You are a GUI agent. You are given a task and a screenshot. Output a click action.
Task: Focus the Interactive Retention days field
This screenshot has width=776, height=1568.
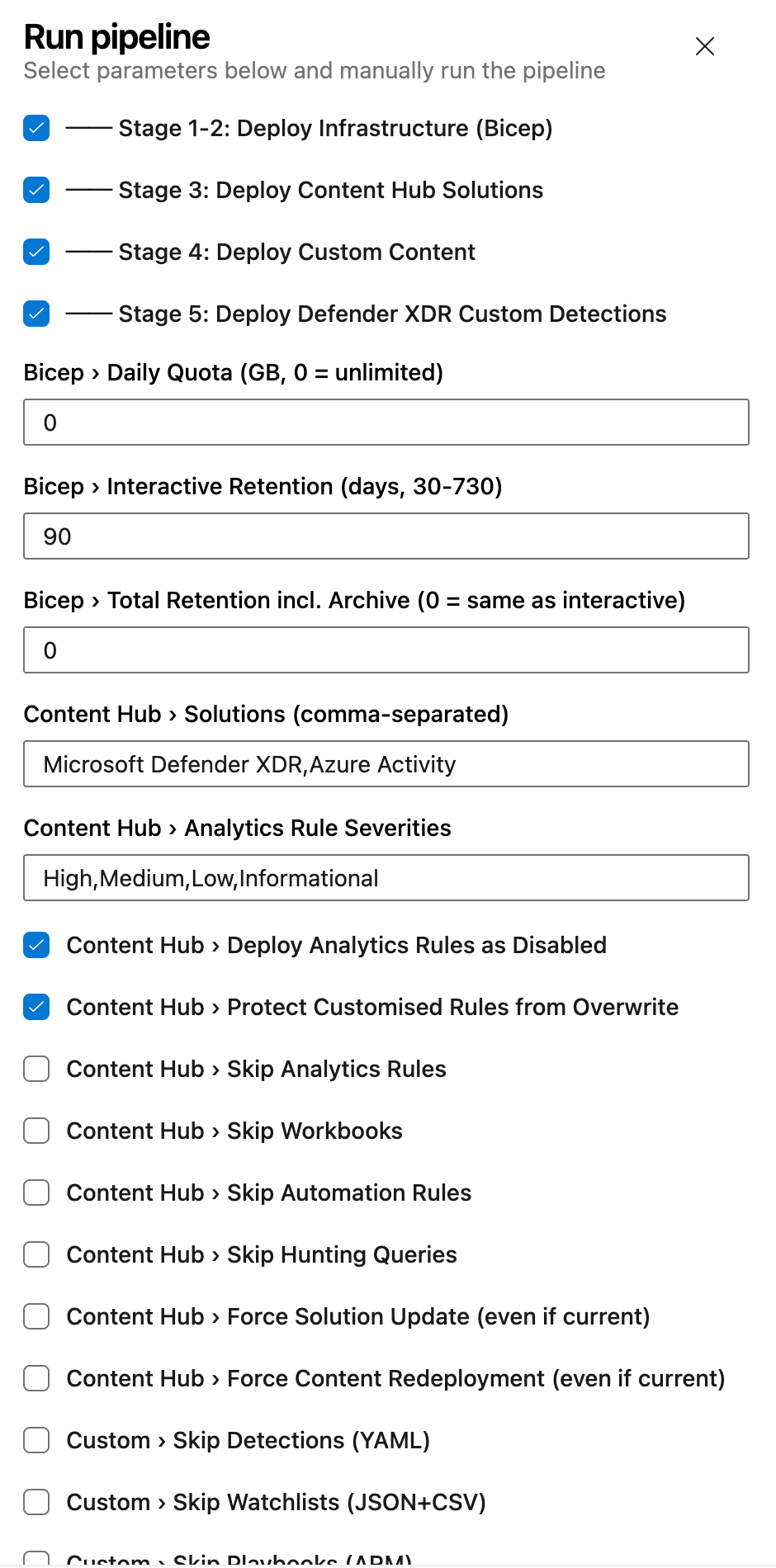pos(386,536)
